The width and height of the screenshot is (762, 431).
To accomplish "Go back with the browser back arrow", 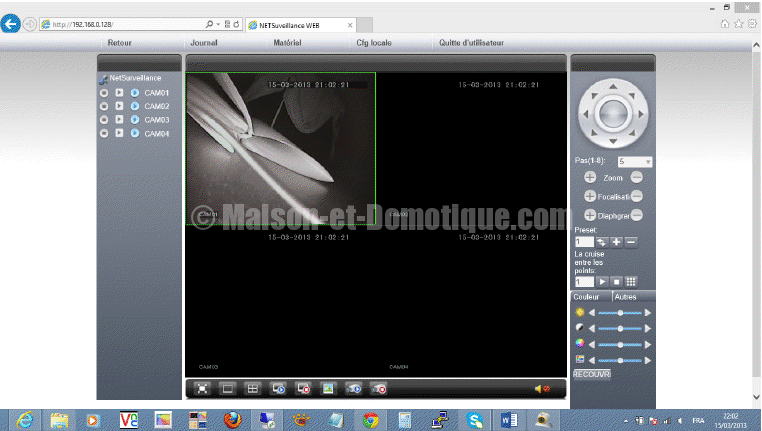I will pos(10,23).
